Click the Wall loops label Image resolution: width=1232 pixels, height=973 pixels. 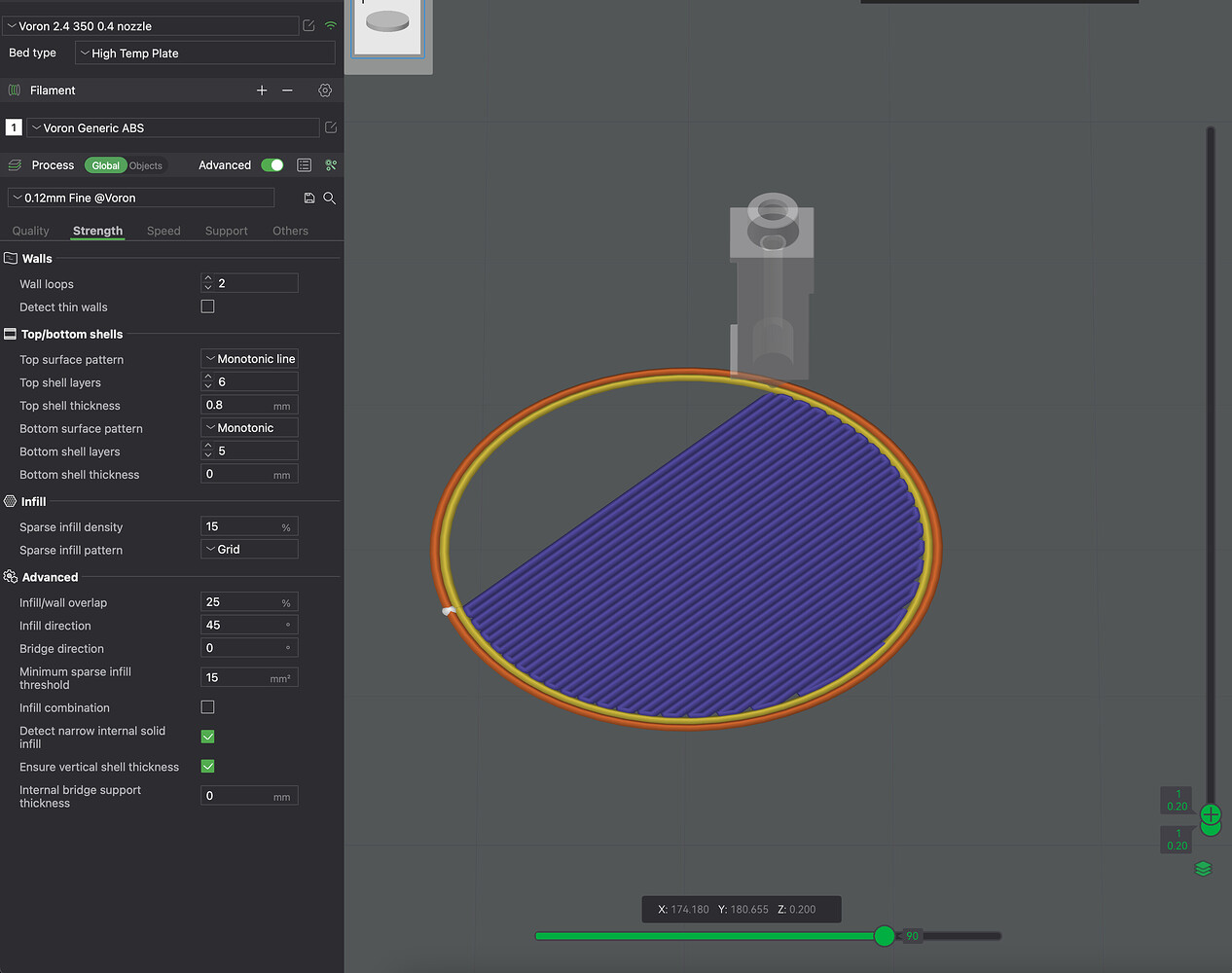[47, 284]
